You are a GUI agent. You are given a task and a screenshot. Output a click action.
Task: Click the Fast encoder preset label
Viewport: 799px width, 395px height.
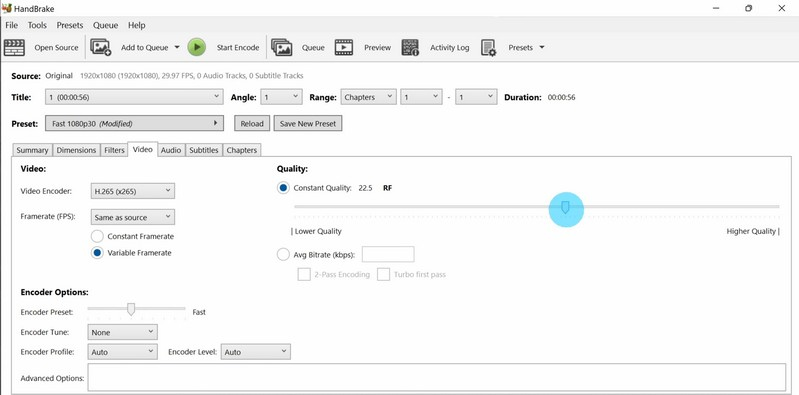click(x=199, y=312)
